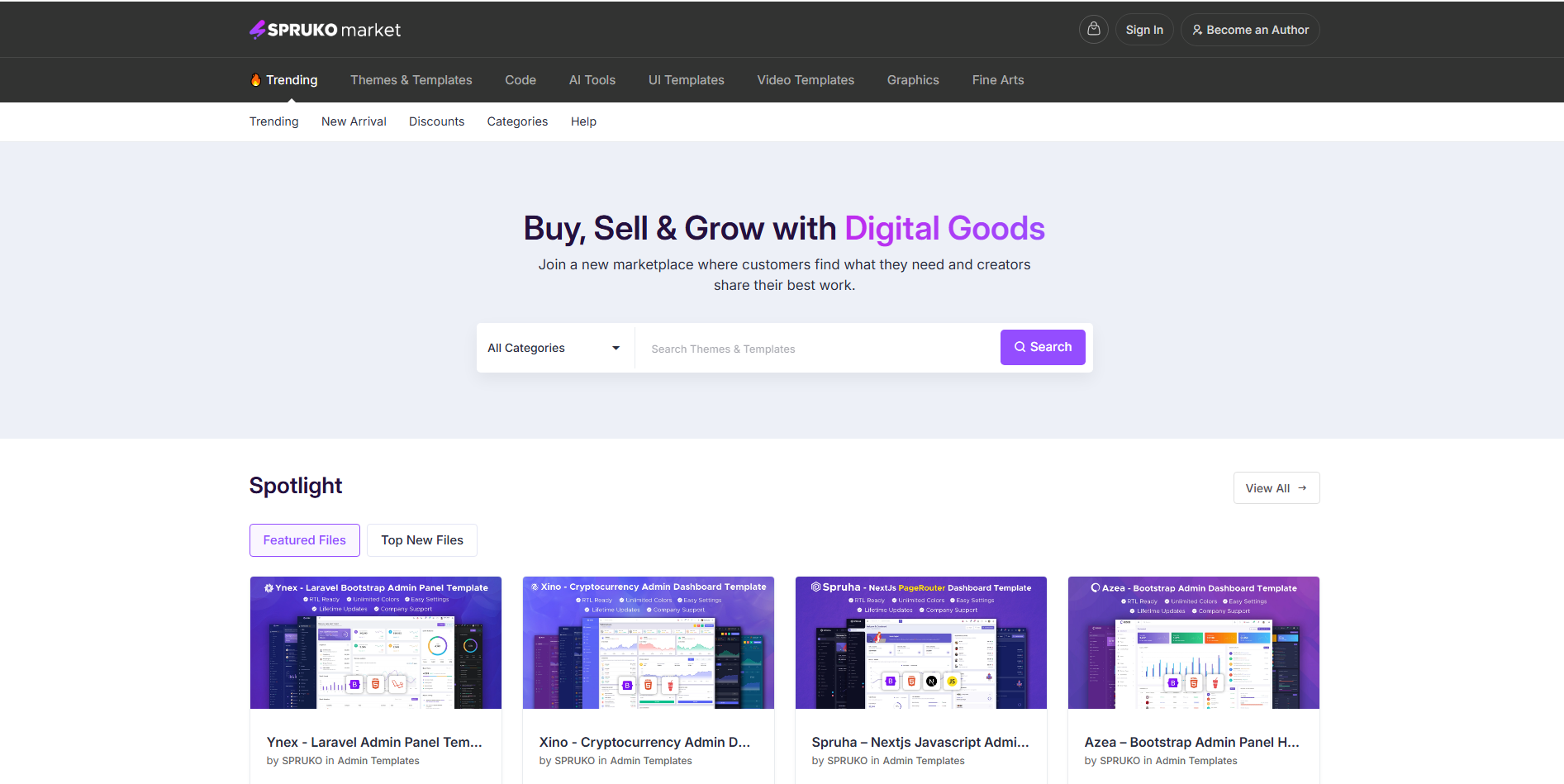
Task: Click the JS icon on the Spruha thumbnail
Action: coord(952,681)
